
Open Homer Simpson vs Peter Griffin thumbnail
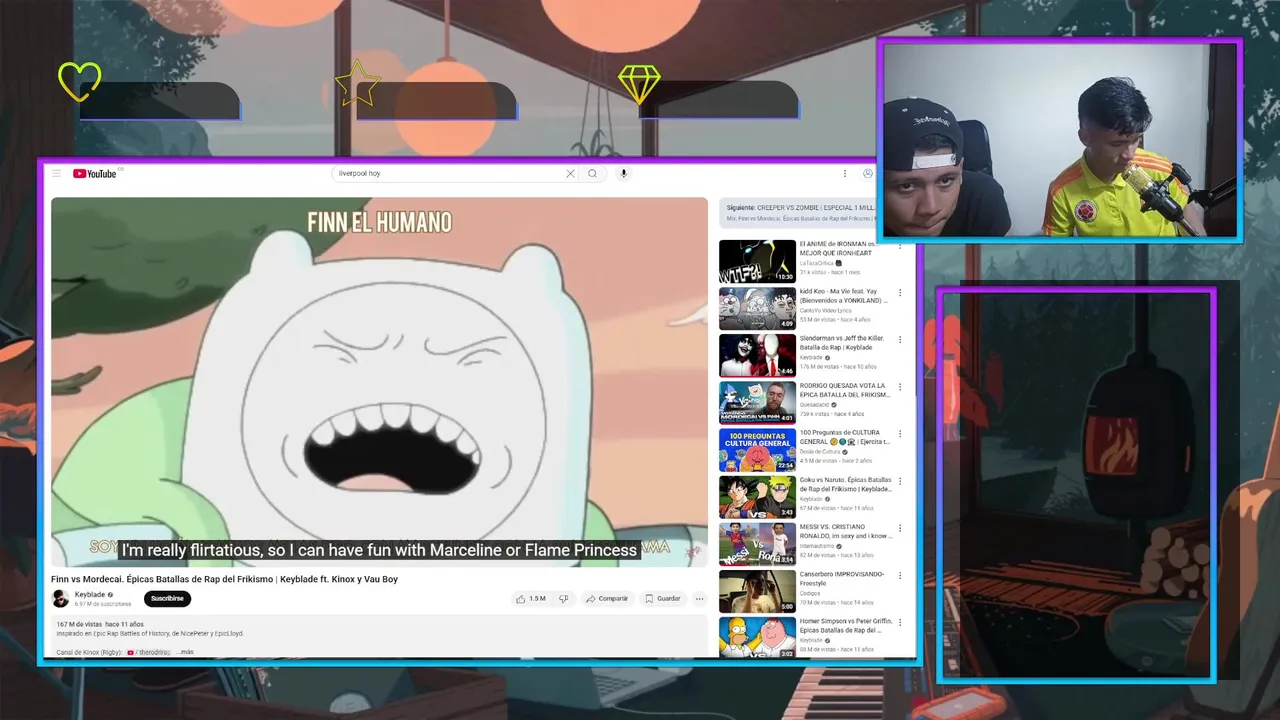click(x=757, y=636)
